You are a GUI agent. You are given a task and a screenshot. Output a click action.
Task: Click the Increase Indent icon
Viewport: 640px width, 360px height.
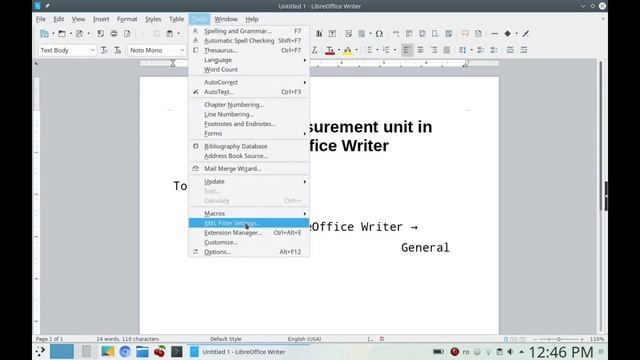[510, 50]
